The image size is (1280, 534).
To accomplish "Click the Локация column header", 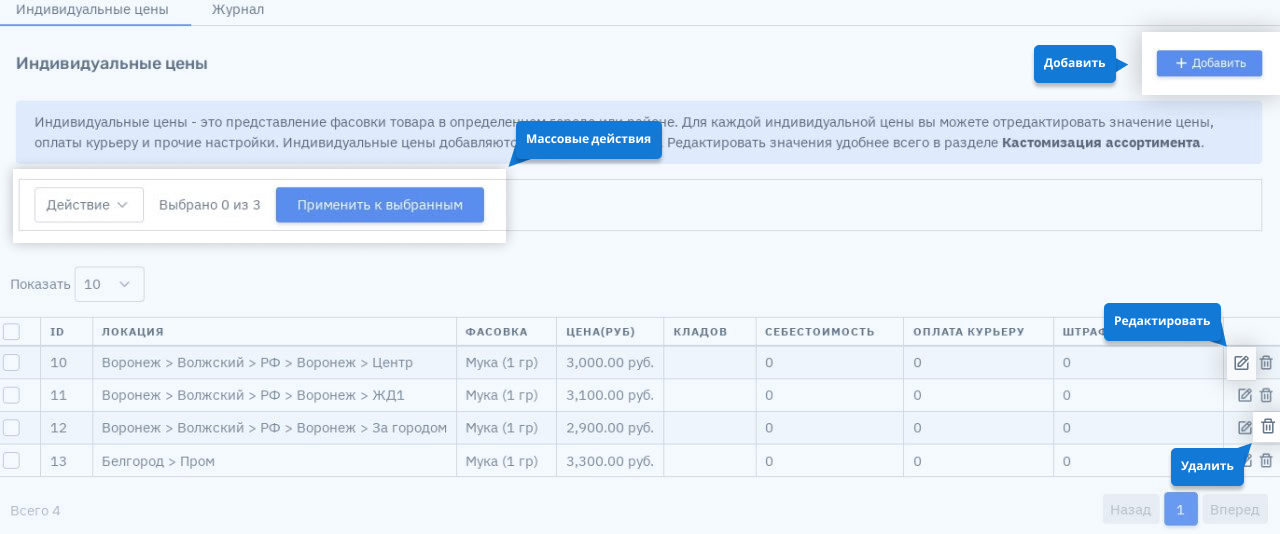I will click(133, 331).
